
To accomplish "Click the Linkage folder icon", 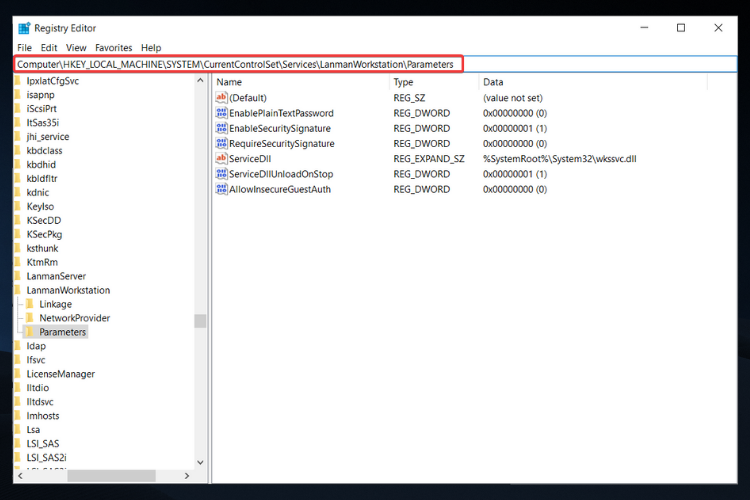I will [30, 304].
